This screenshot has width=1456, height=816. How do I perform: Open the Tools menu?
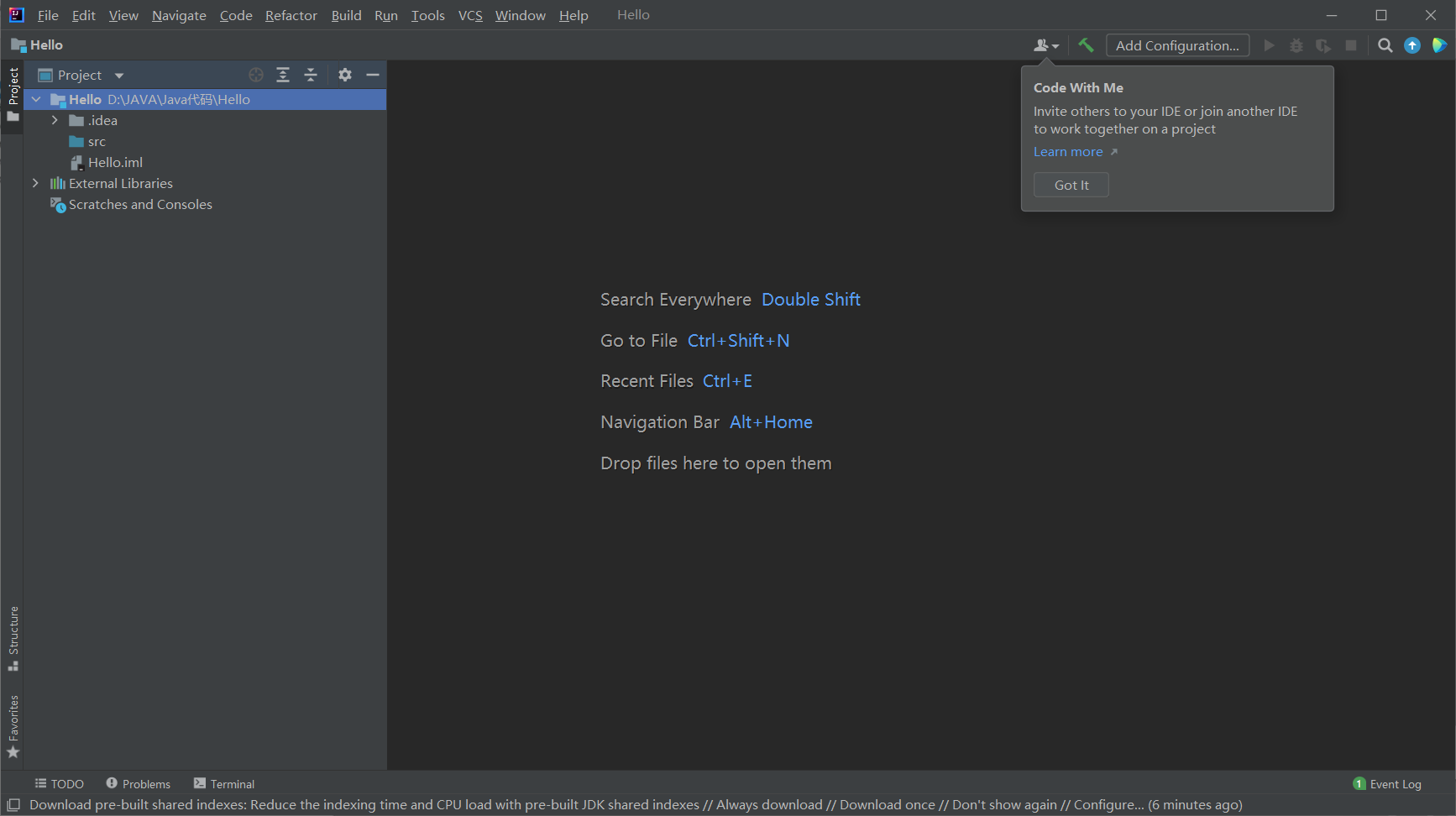427,15
